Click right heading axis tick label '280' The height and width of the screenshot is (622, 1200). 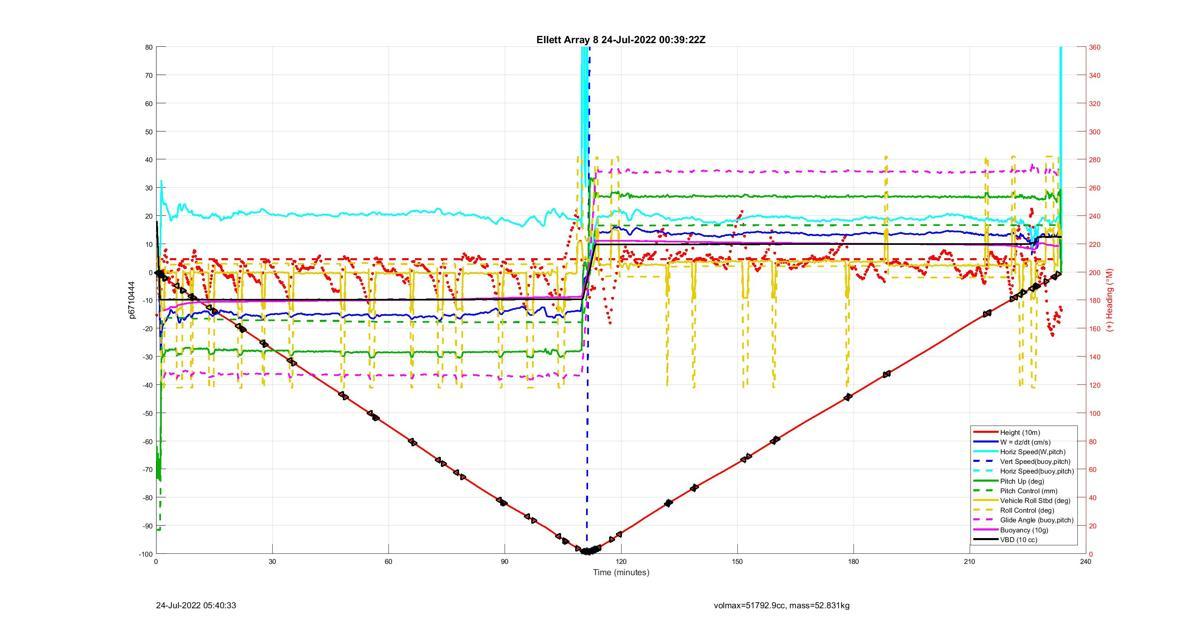click(1095, 160)
